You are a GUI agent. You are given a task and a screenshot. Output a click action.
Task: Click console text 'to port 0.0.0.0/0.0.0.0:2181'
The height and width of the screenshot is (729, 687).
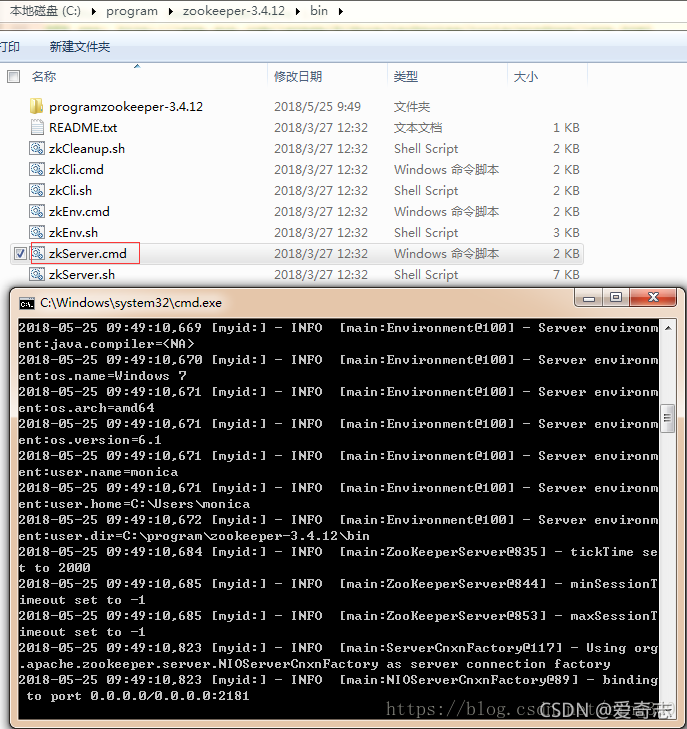tap(138, 696)
